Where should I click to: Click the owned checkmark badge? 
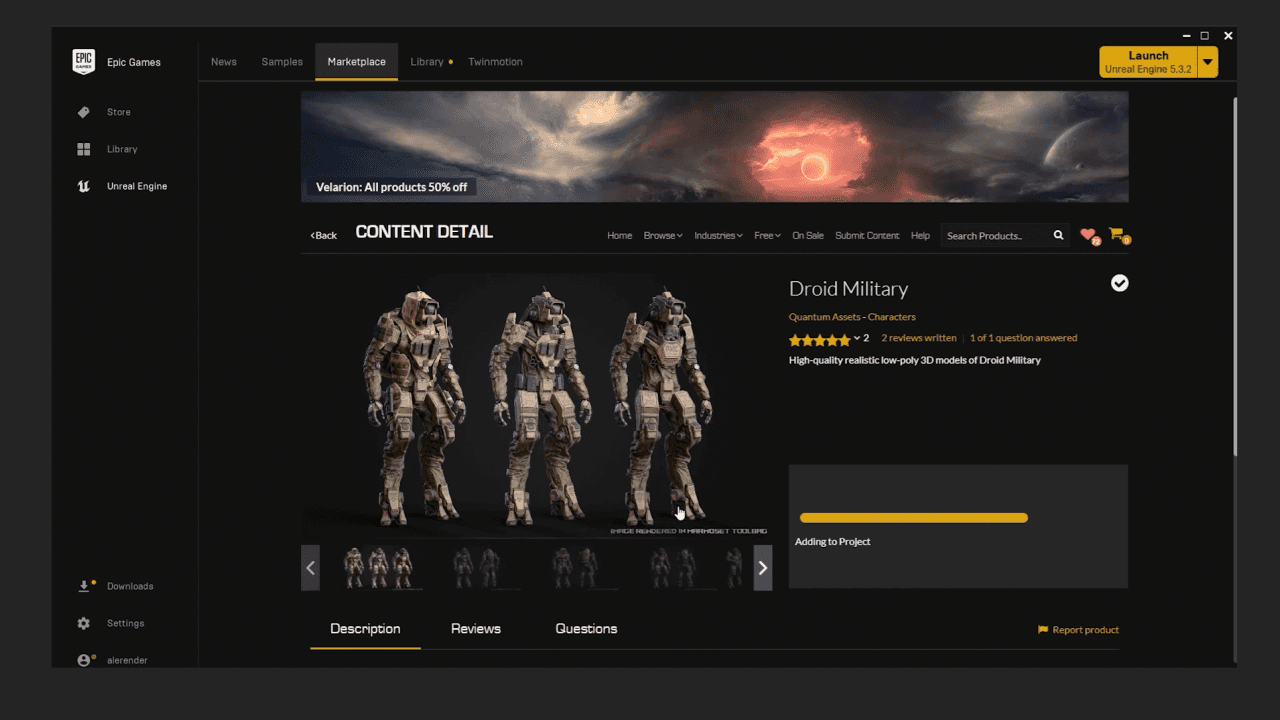1119,283
